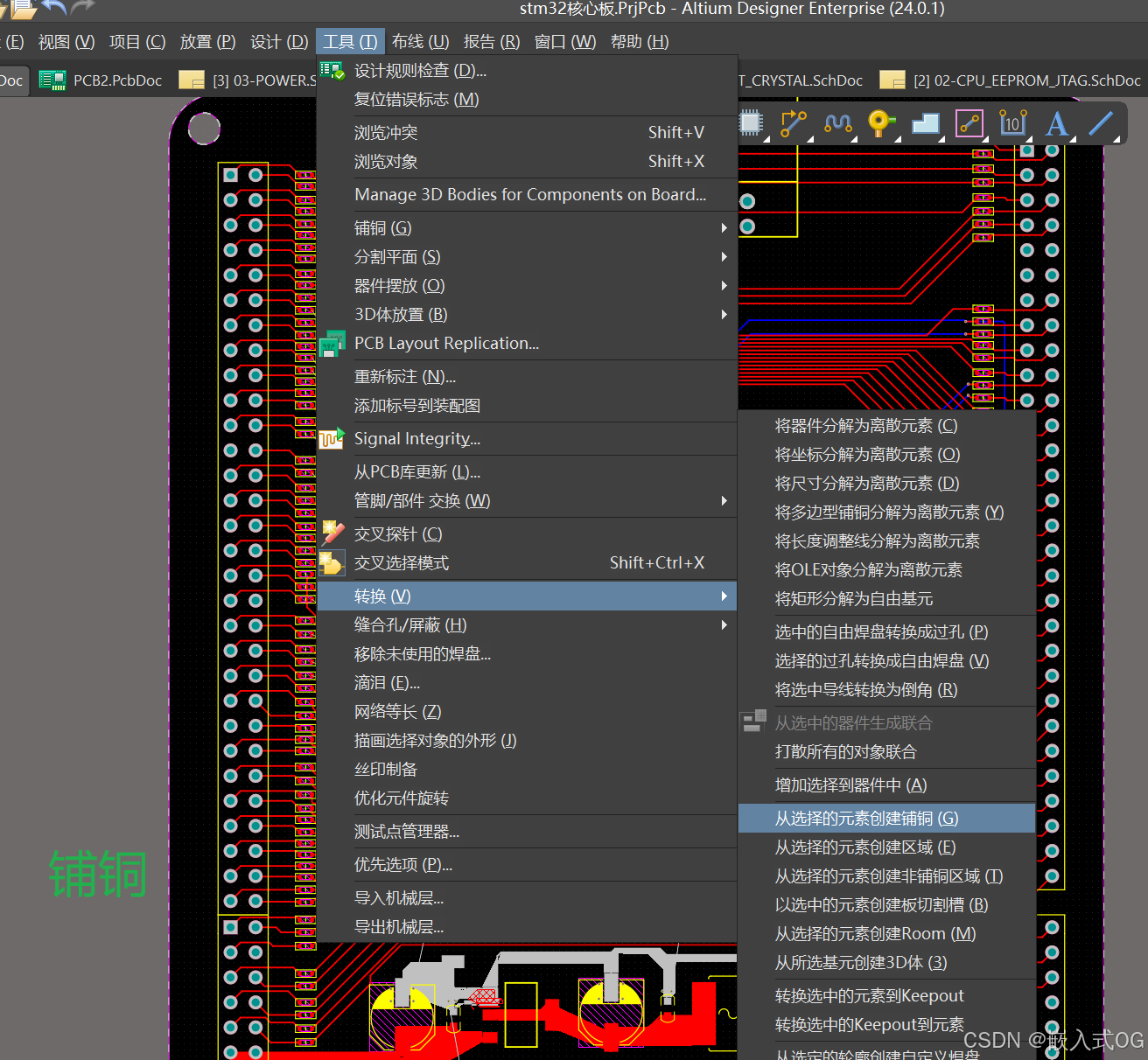Choose 优先选项 (P)...
Image resolution: width=1148 pixels, height=1060 pixels.
(x=527, y=864)
